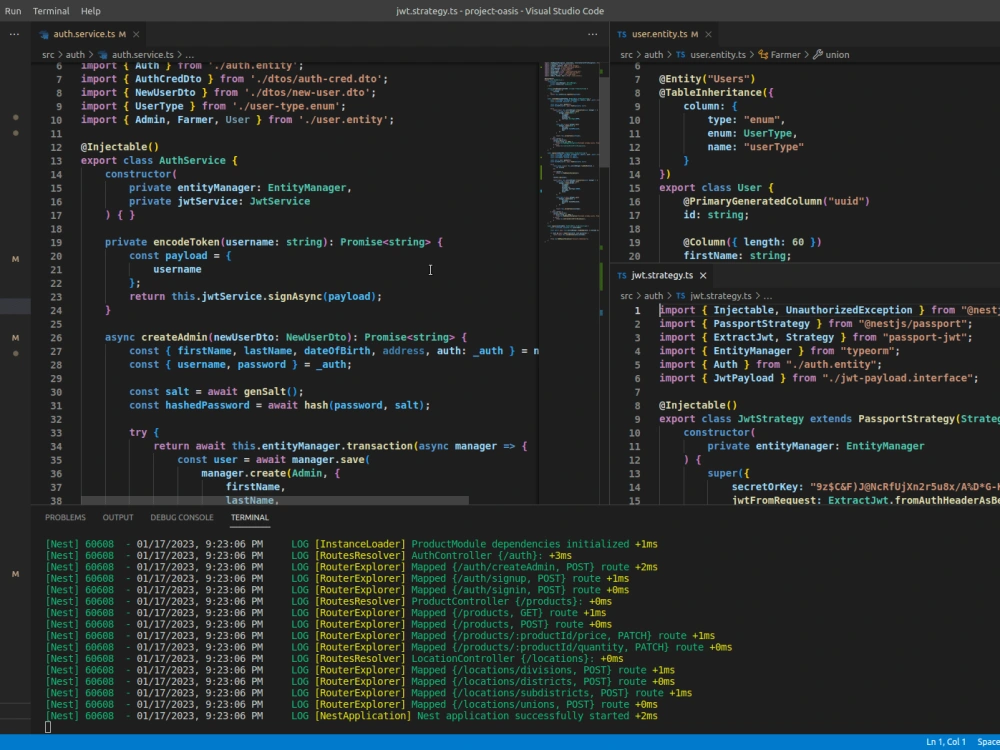Click 'AuthService' class name on line 13
Screen dimensions: 1000x750
tap(193, 161)
